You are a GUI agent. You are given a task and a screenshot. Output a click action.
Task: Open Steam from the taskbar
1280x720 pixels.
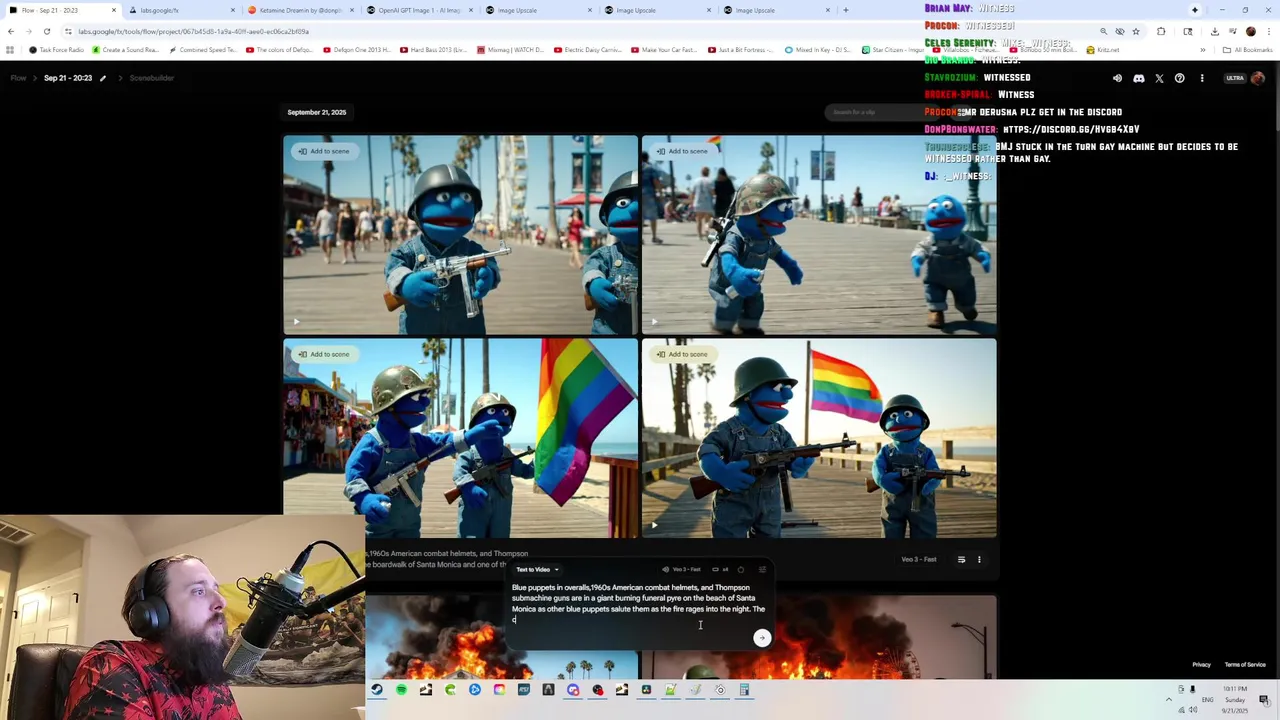(x=376, y=690)
